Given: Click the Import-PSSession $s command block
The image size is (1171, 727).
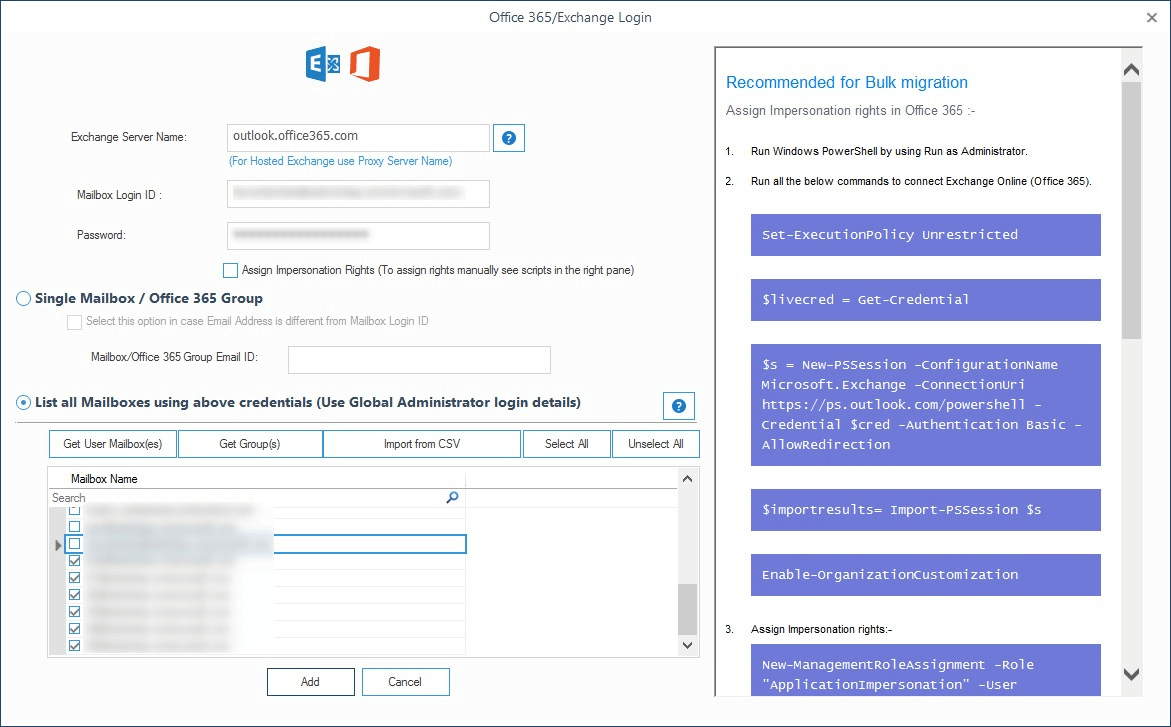Looking at the screenshot, I should (x=925, y=510).
